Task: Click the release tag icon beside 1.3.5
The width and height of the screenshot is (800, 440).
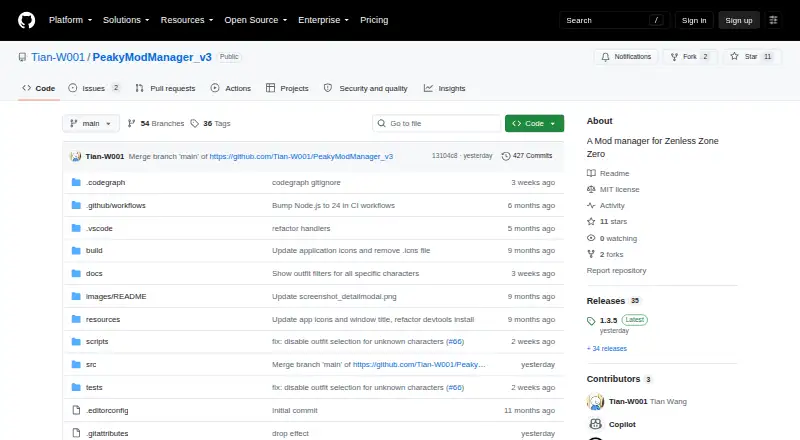Action: pos(591,321)
